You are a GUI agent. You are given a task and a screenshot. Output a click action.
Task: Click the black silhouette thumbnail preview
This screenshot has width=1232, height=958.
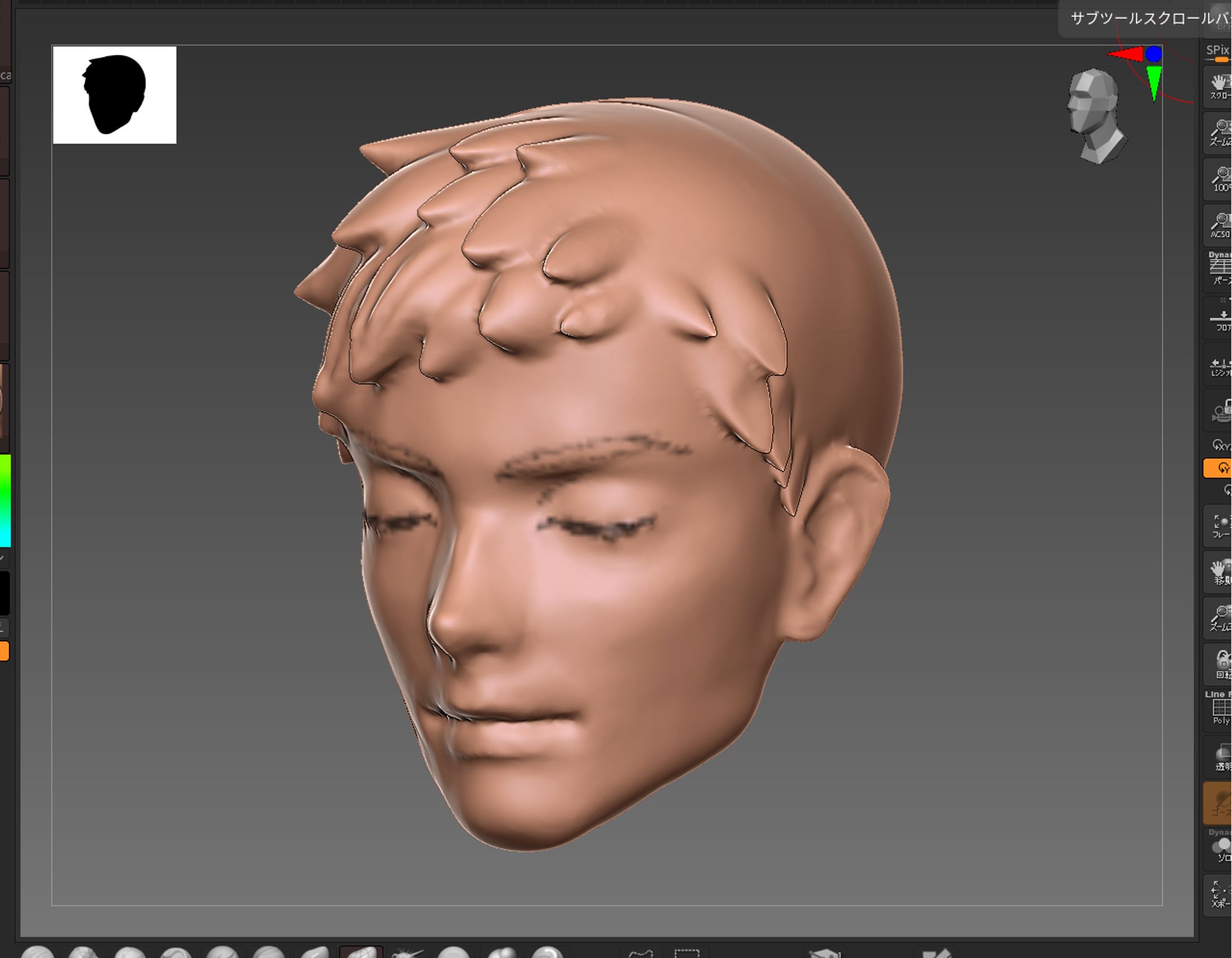pos(115,95)
